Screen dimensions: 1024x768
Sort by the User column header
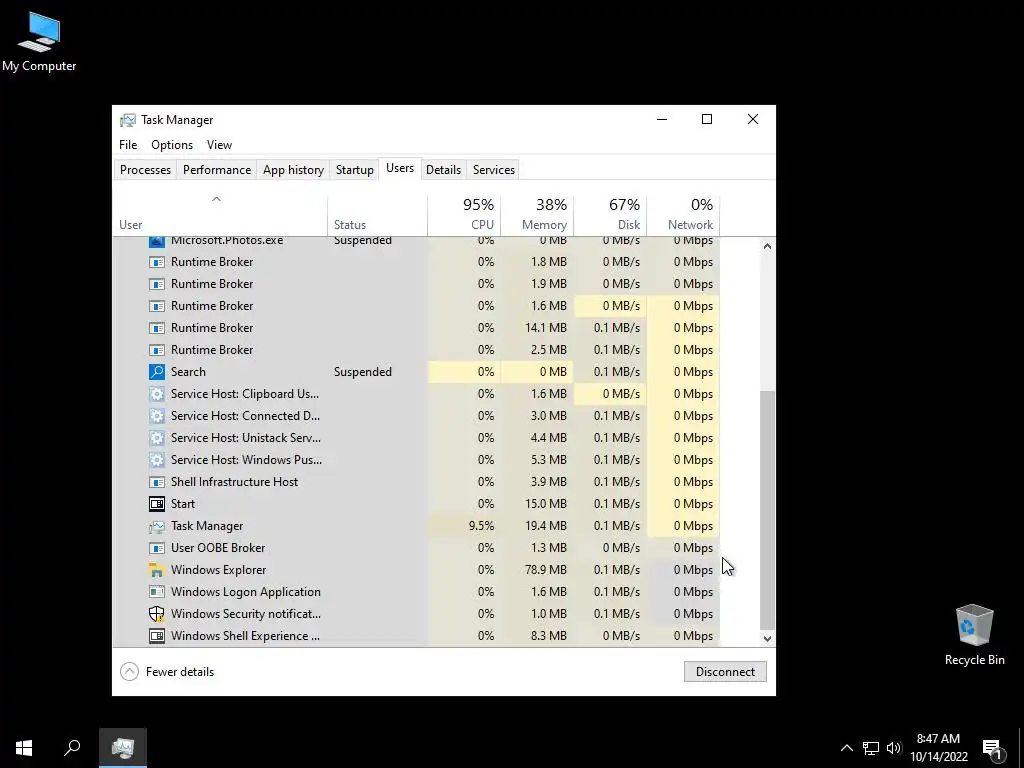[220, 215]
